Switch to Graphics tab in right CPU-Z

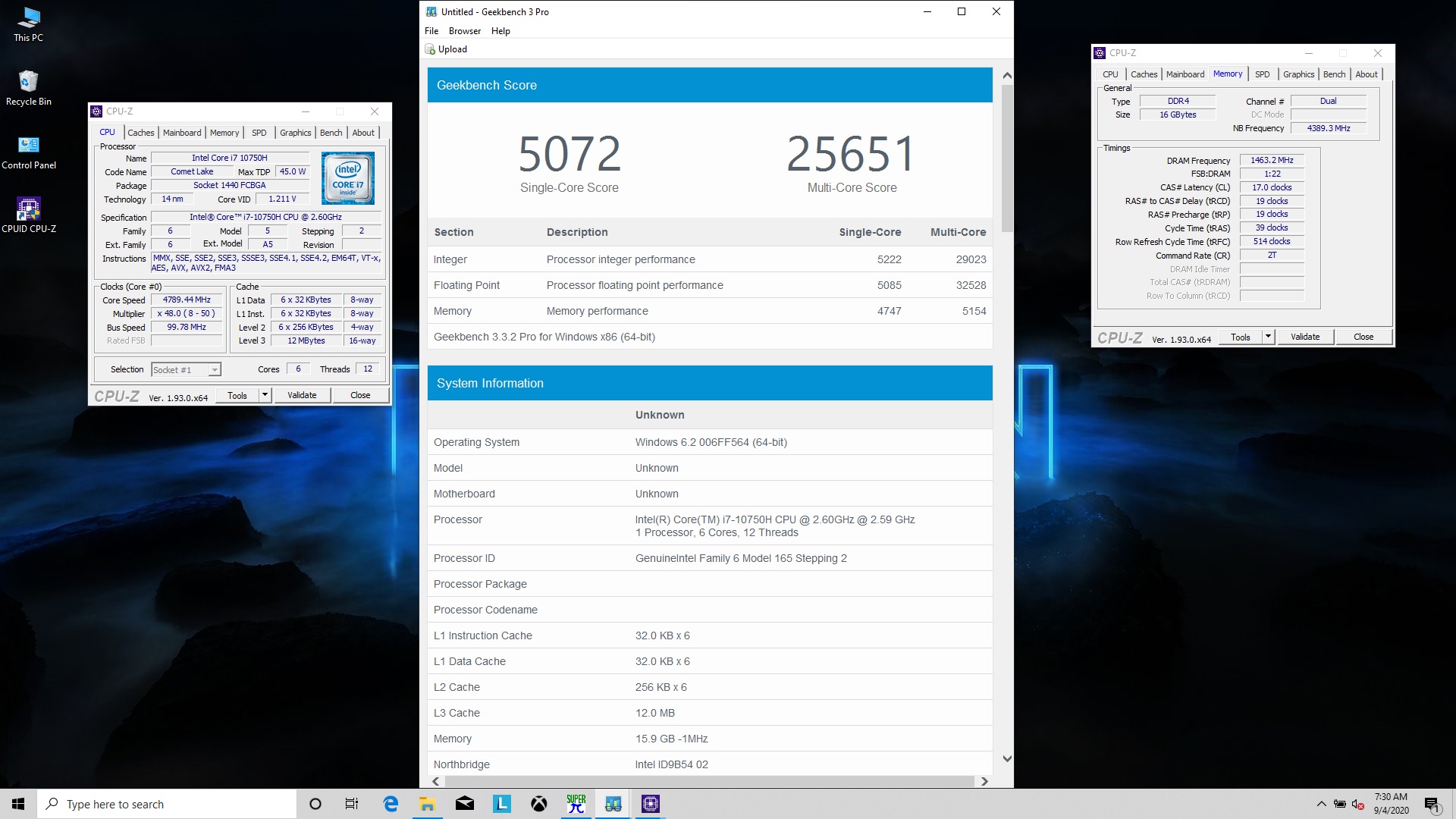(1299, 74)
